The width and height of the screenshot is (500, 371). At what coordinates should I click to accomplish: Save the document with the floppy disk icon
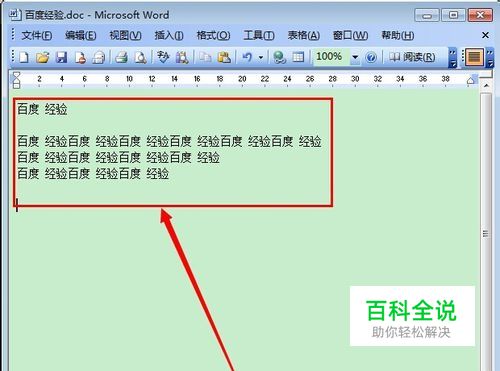coord(61,57)
